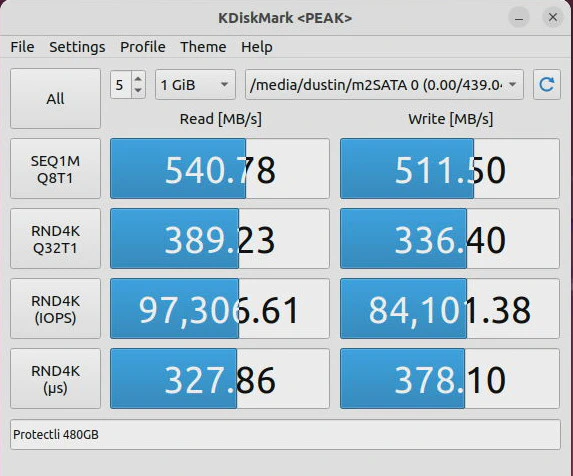Click the refresh drives icon
Viewport: 573px width, 476px height.
(547, 84)
